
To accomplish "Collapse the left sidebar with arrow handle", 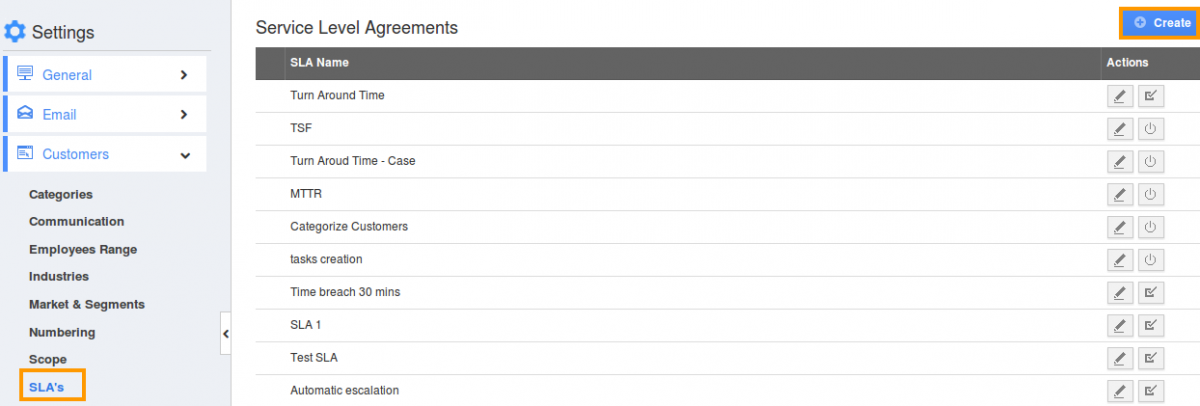I will tap(226, 334).
